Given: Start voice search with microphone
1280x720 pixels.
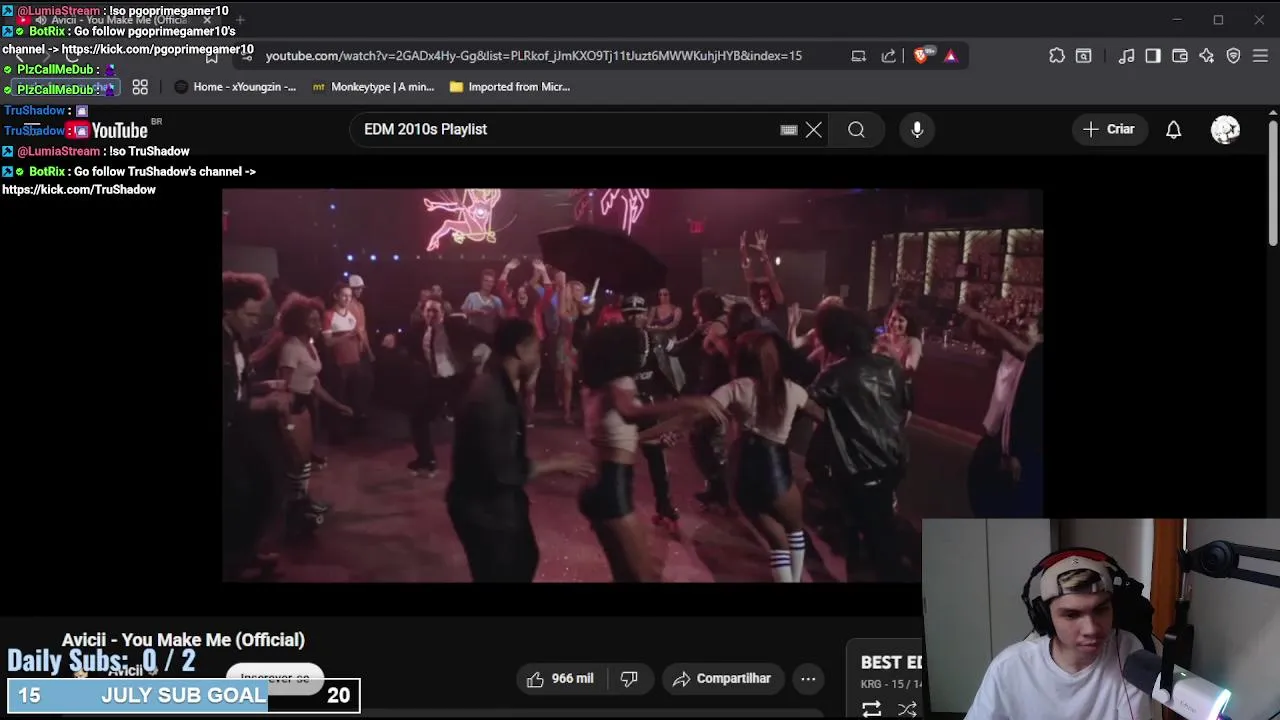Looking at the screenshot, I should click(917, 130).
